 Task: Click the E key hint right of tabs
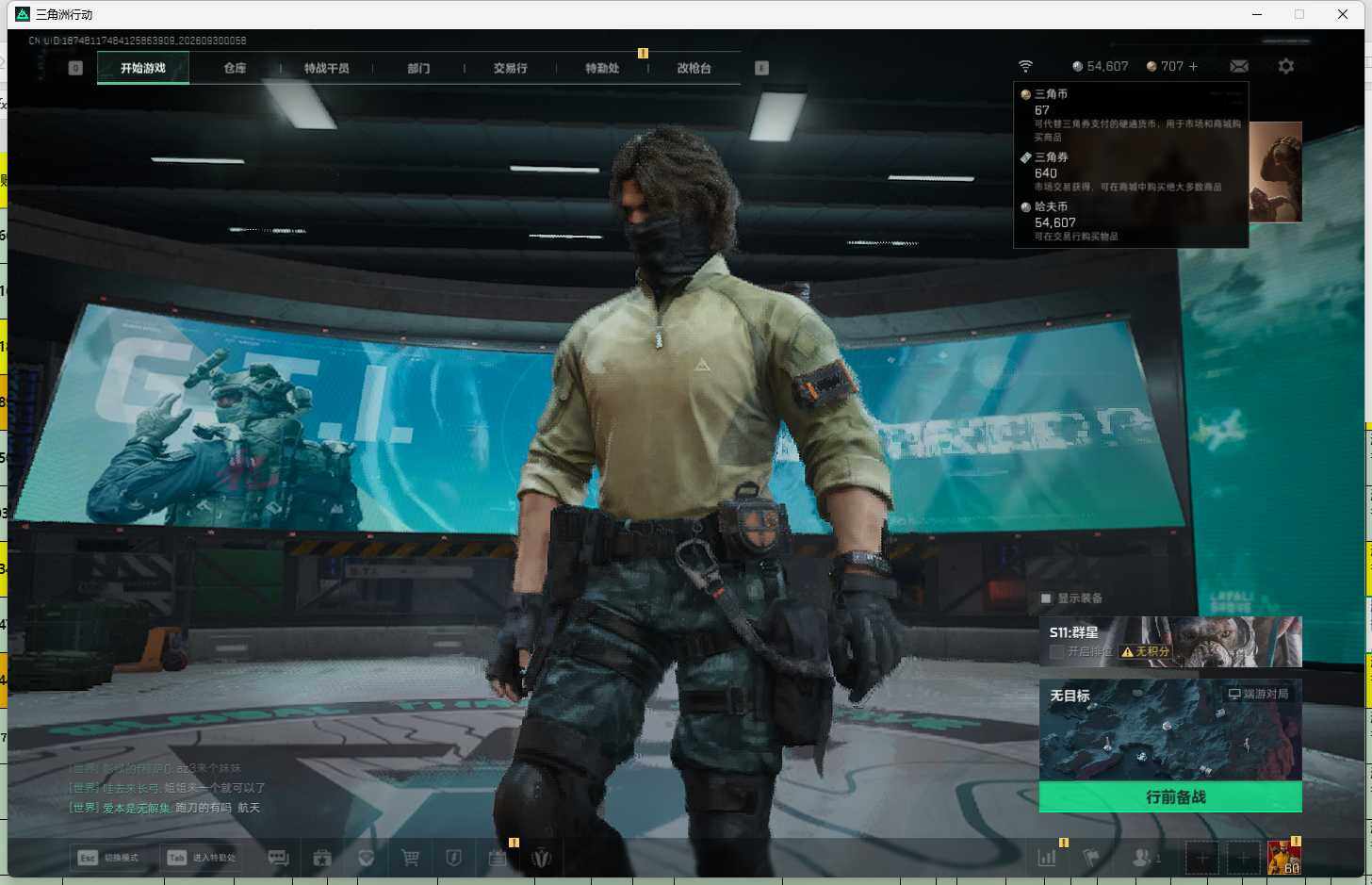pos(761,68)
